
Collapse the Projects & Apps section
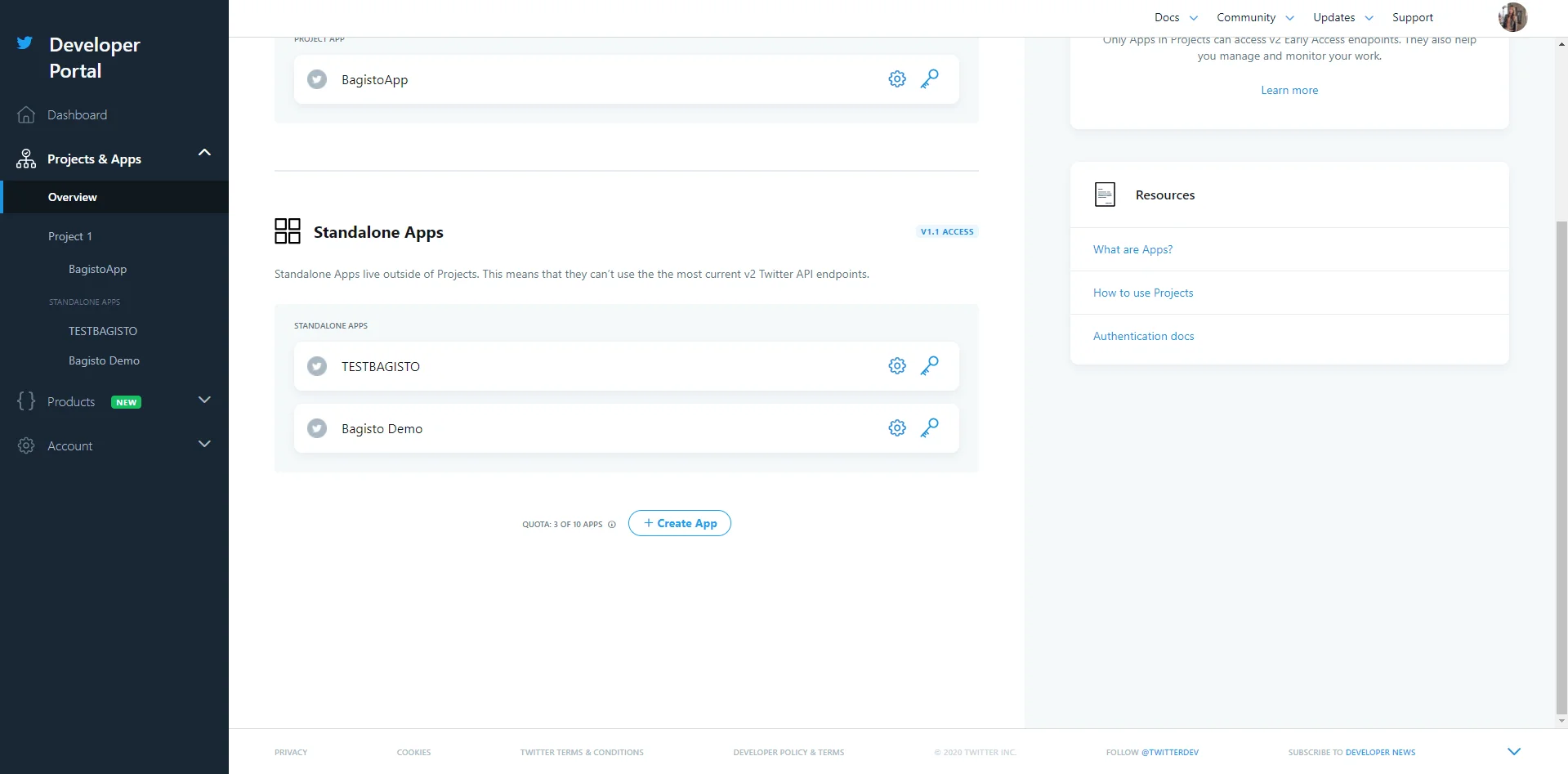pos(204,153)
